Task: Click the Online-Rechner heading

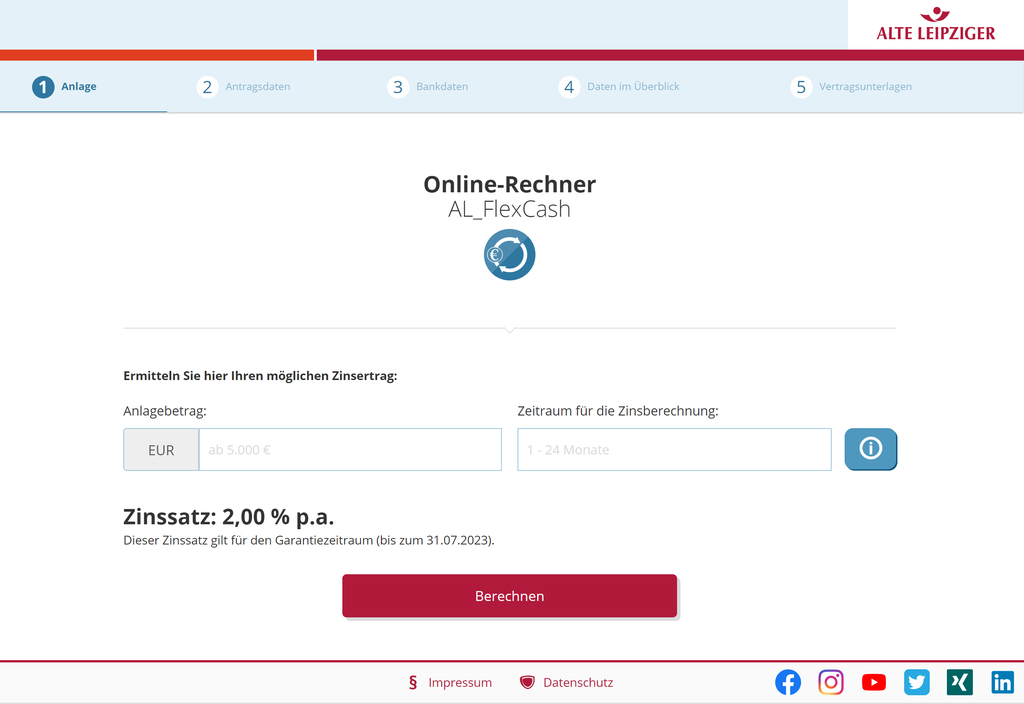Action: click(x=509, y=184)
